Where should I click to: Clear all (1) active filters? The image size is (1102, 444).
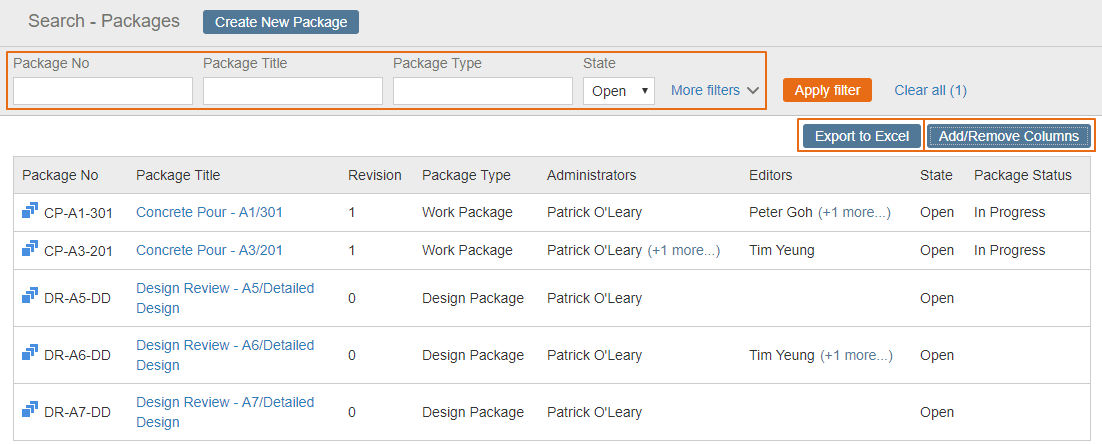931,90
